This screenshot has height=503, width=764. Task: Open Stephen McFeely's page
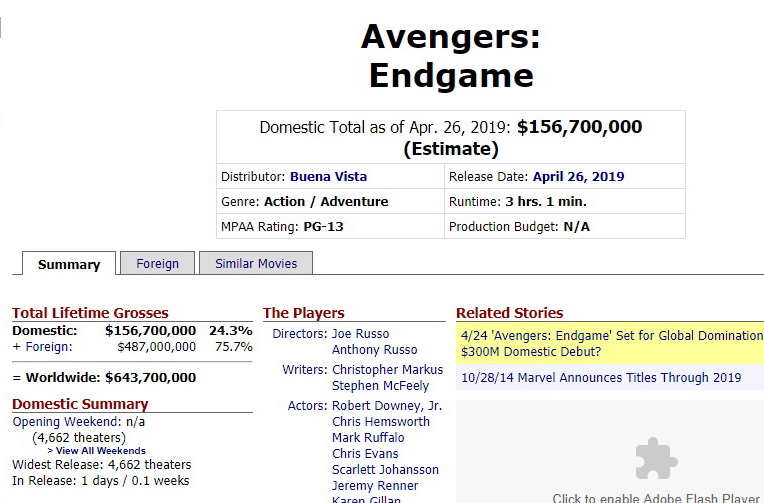pos(380,386)
